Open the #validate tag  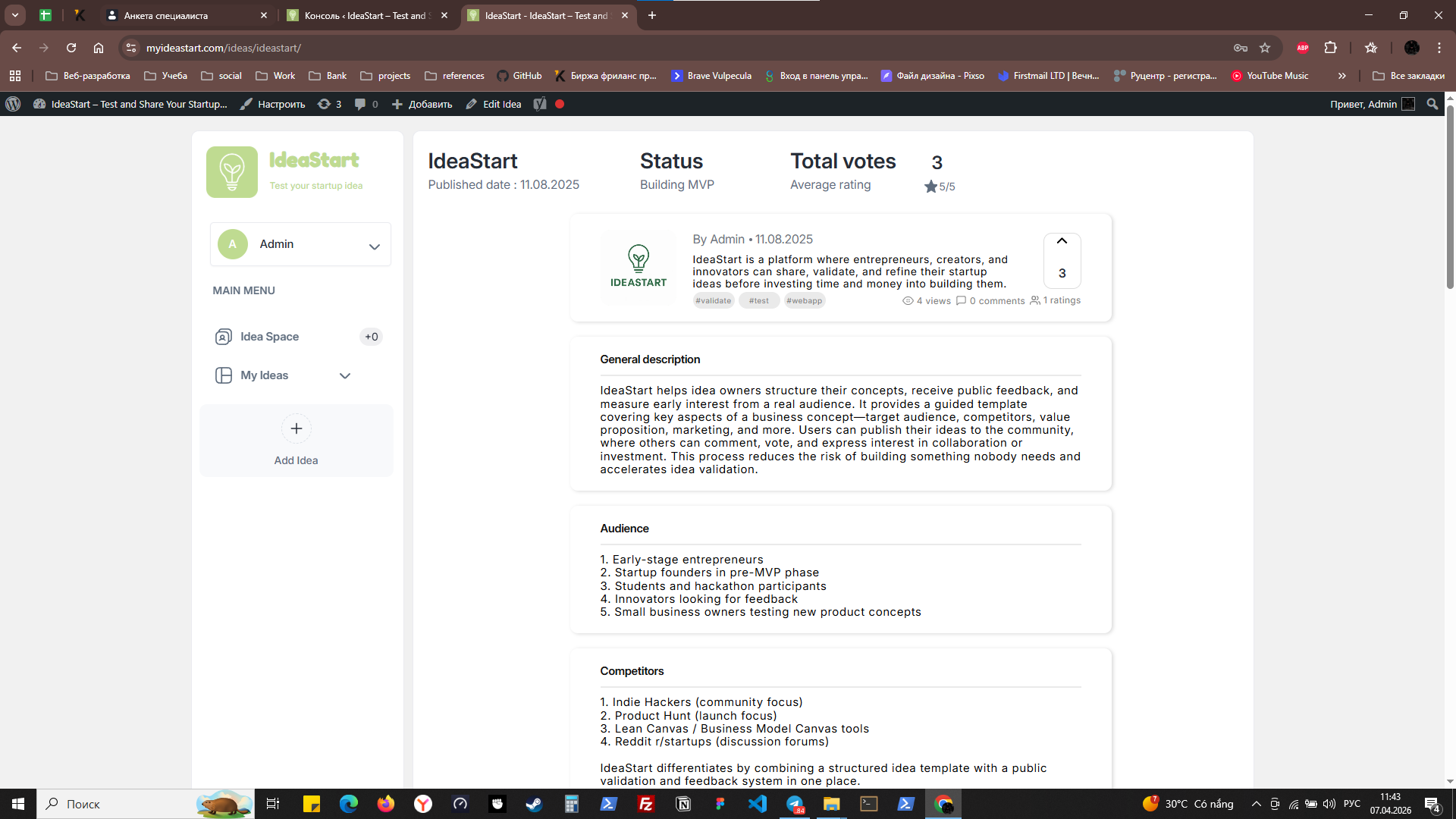coord(714,300)
